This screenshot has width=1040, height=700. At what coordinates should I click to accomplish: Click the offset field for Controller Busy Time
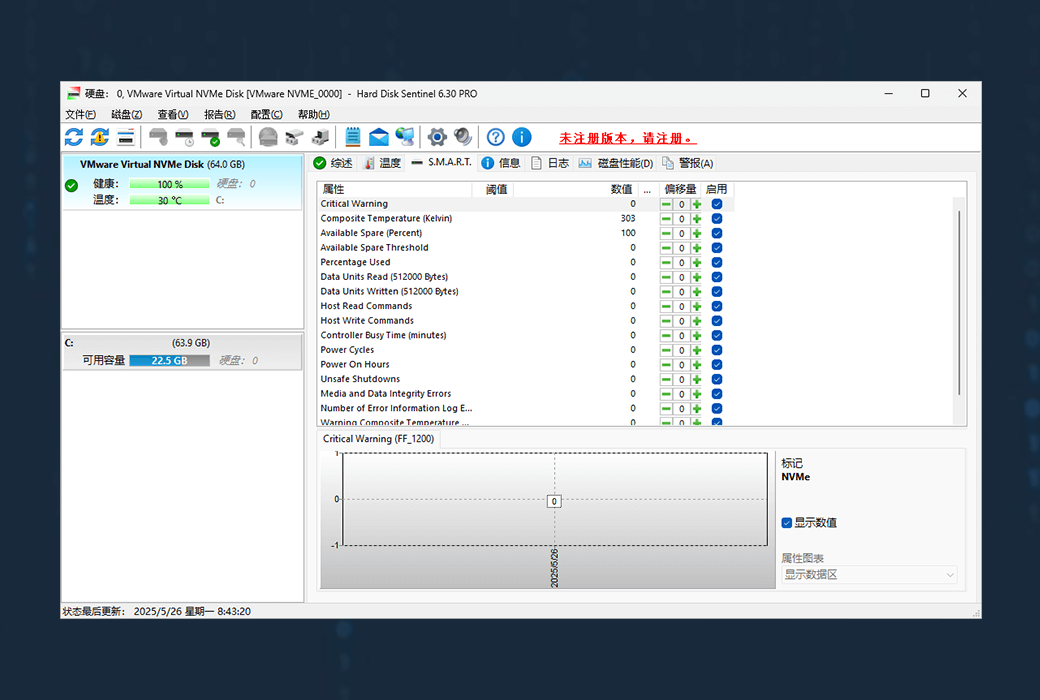[x=681, y=336]
